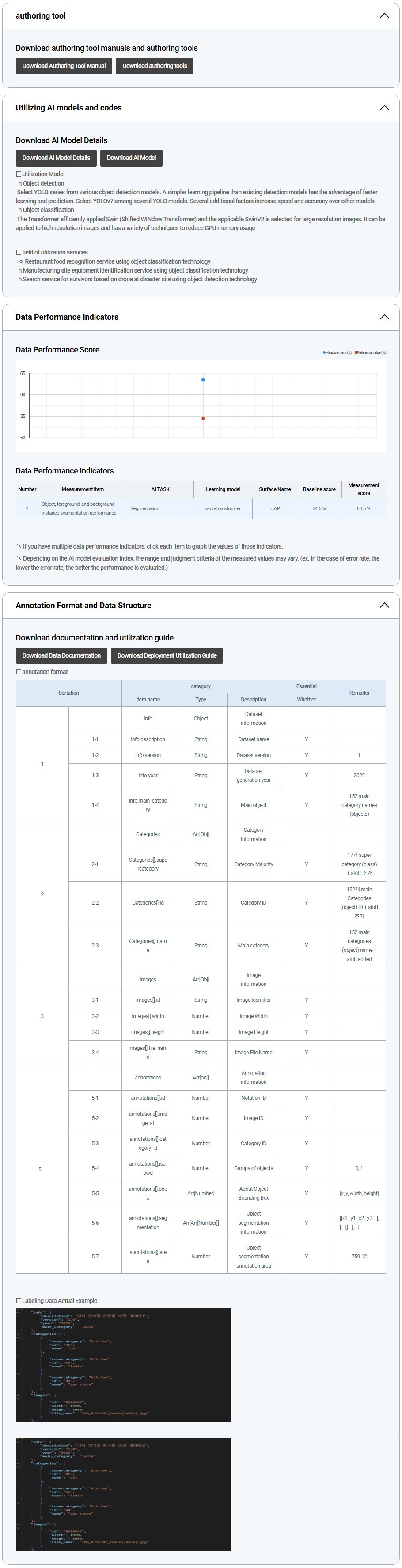Viewport: 402px width, 1568px height.
Task: Open the first JSON labeling example image
Action: coord(124,1365)
